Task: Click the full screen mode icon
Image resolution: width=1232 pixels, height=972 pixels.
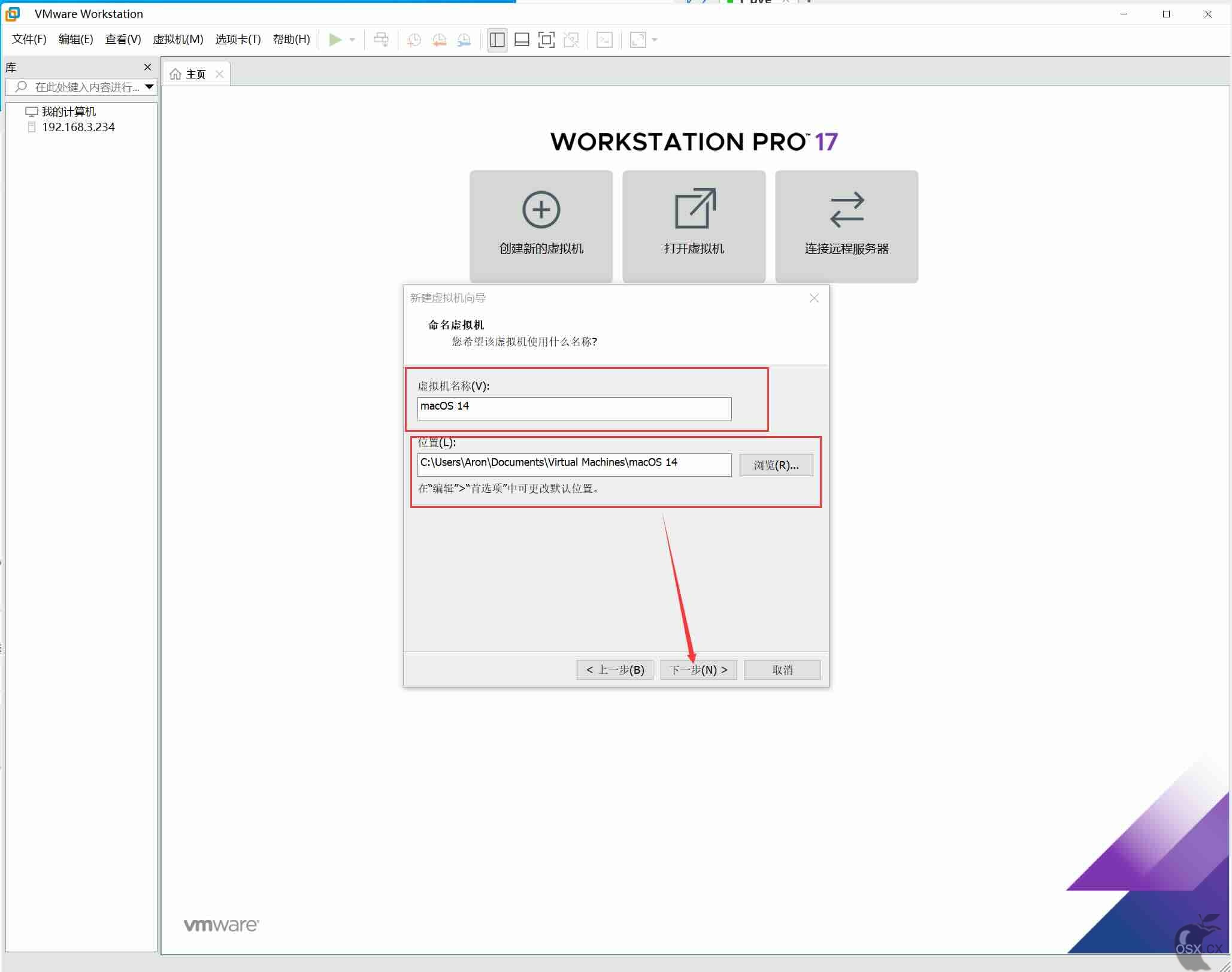Action: (x=546, y=40)
